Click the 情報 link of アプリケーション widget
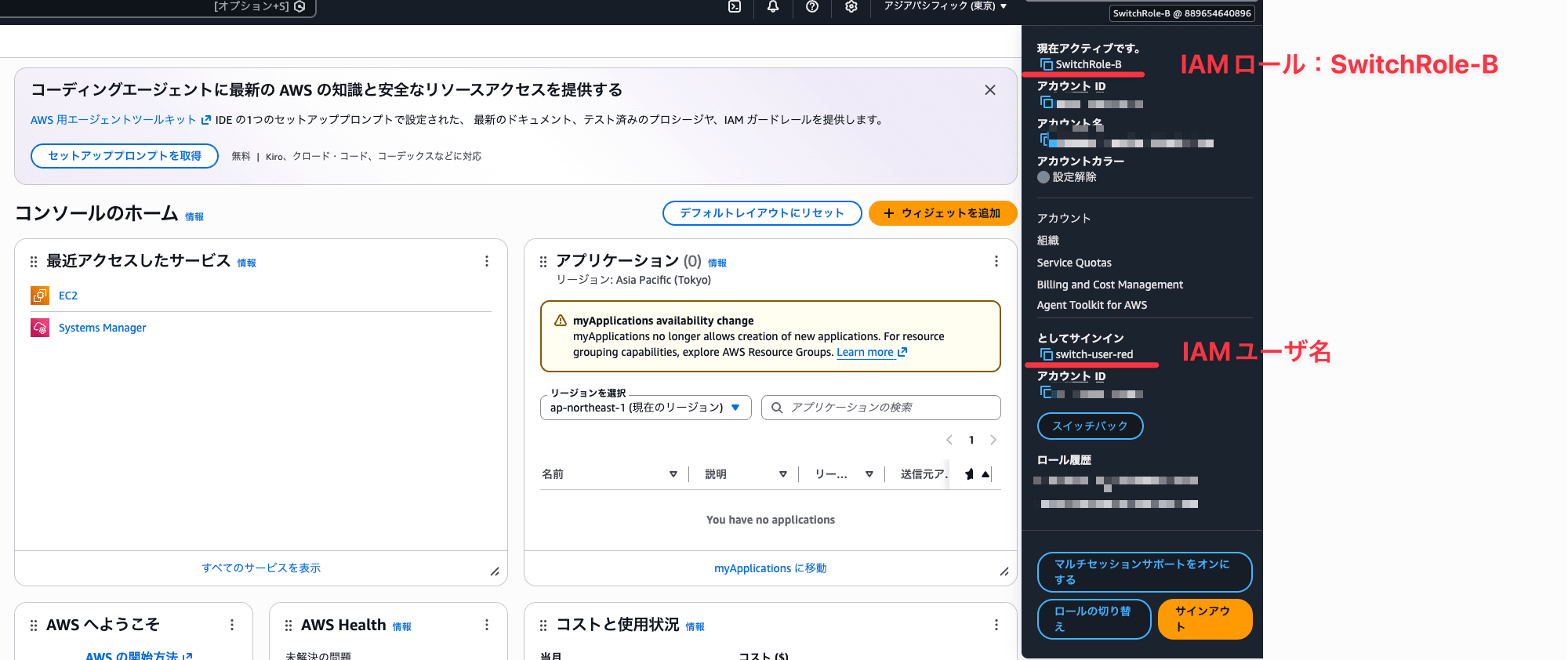This screenshot has height=660, width=1568. pos(717,263)
